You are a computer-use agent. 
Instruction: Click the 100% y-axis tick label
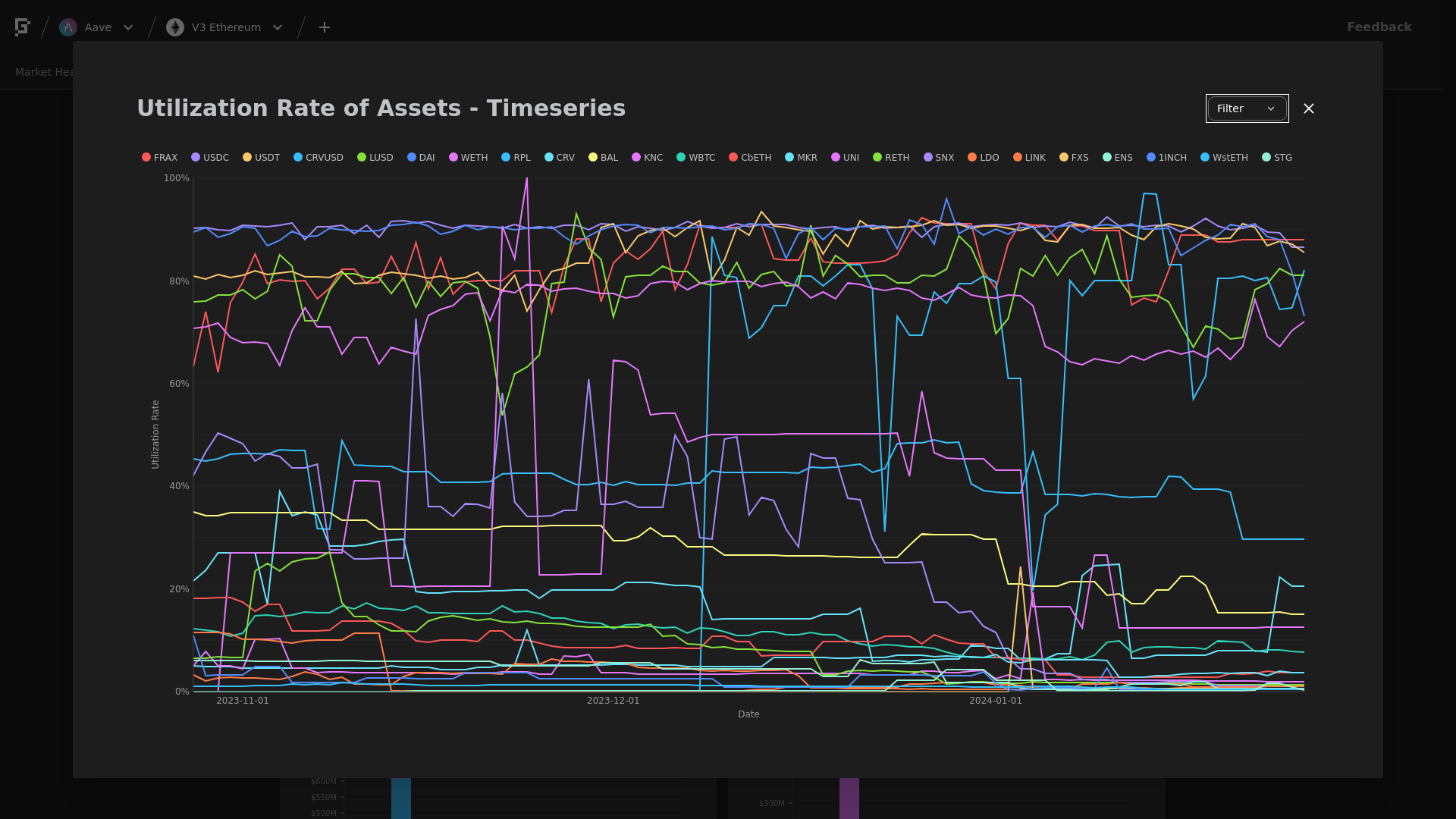[x=177, y=178]
